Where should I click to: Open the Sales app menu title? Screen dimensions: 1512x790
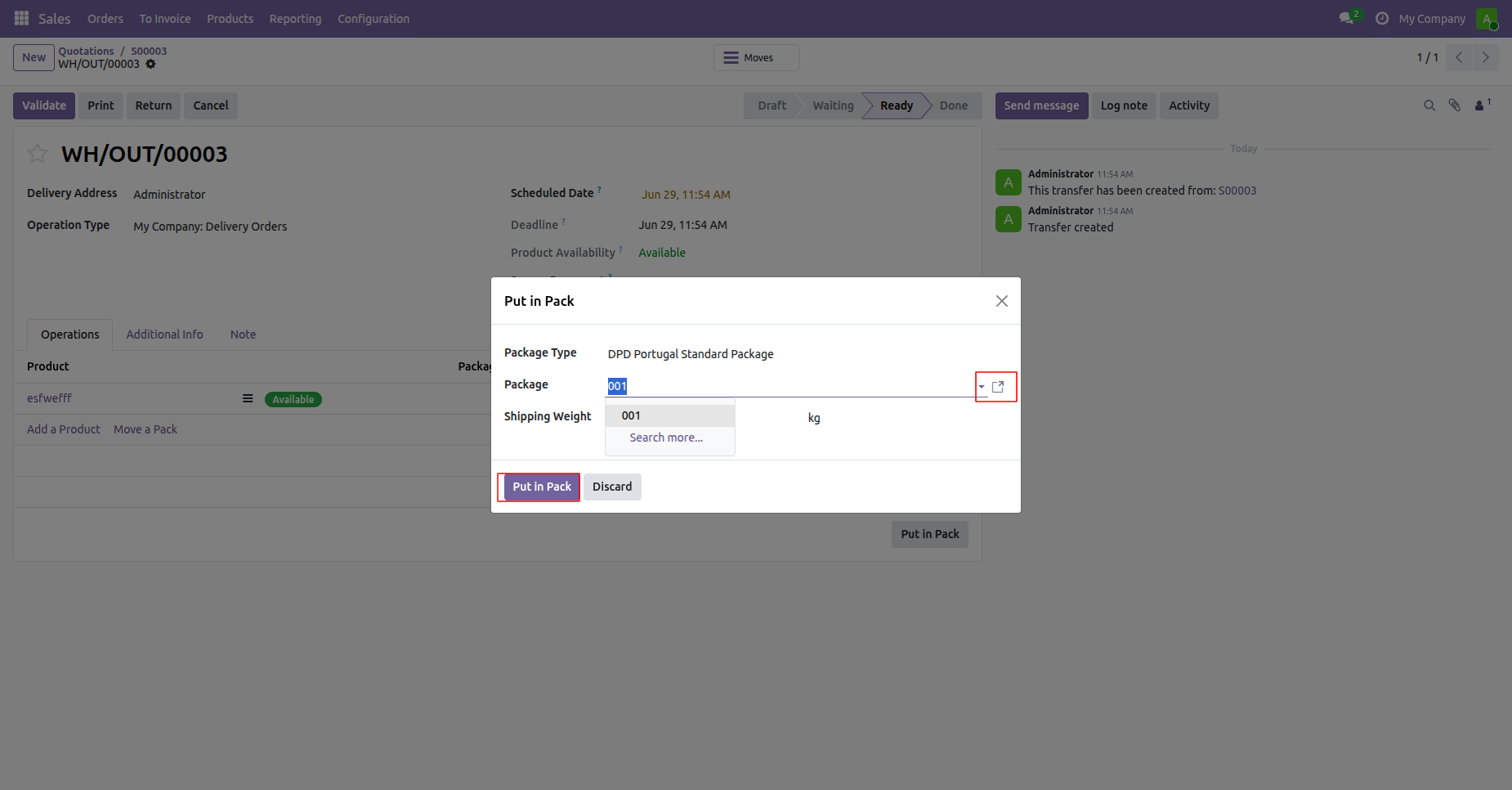tap(55, 19)
